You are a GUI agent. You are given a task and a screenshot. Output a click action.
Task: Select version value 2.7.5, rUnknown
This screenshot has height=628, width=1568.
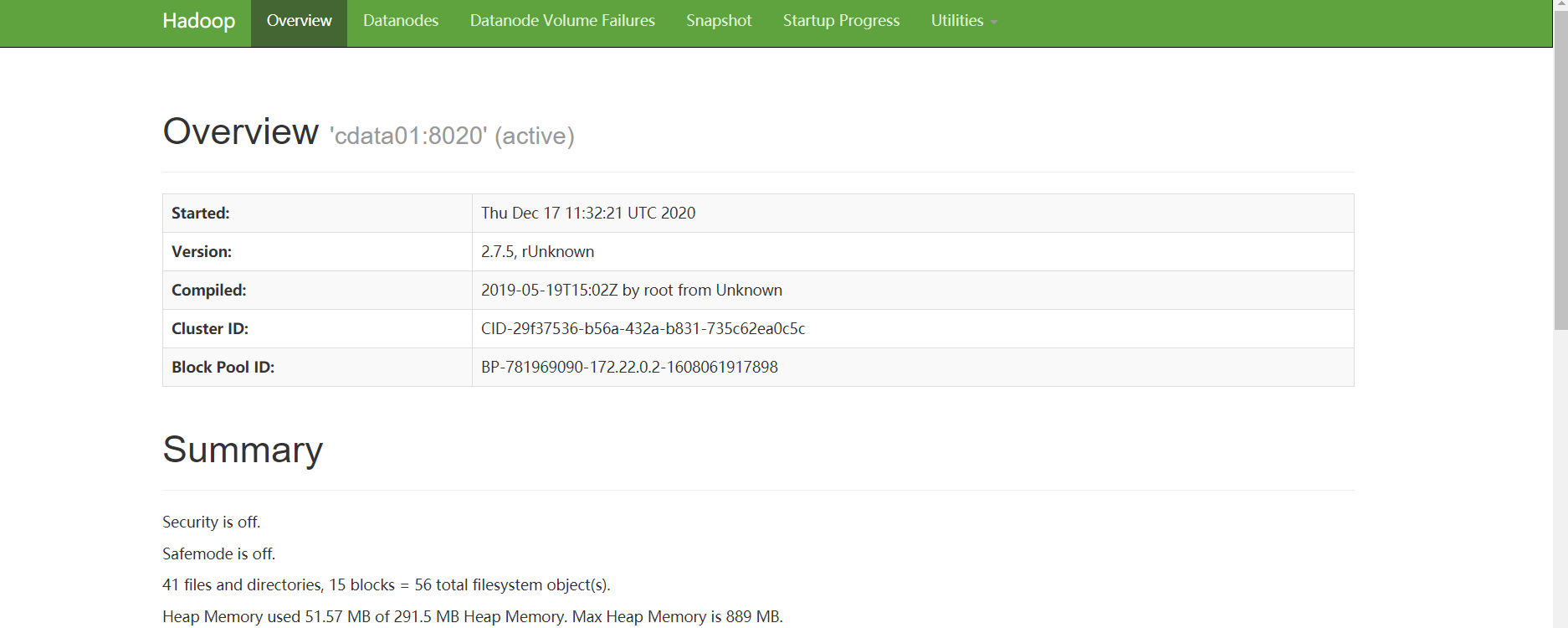537,252
